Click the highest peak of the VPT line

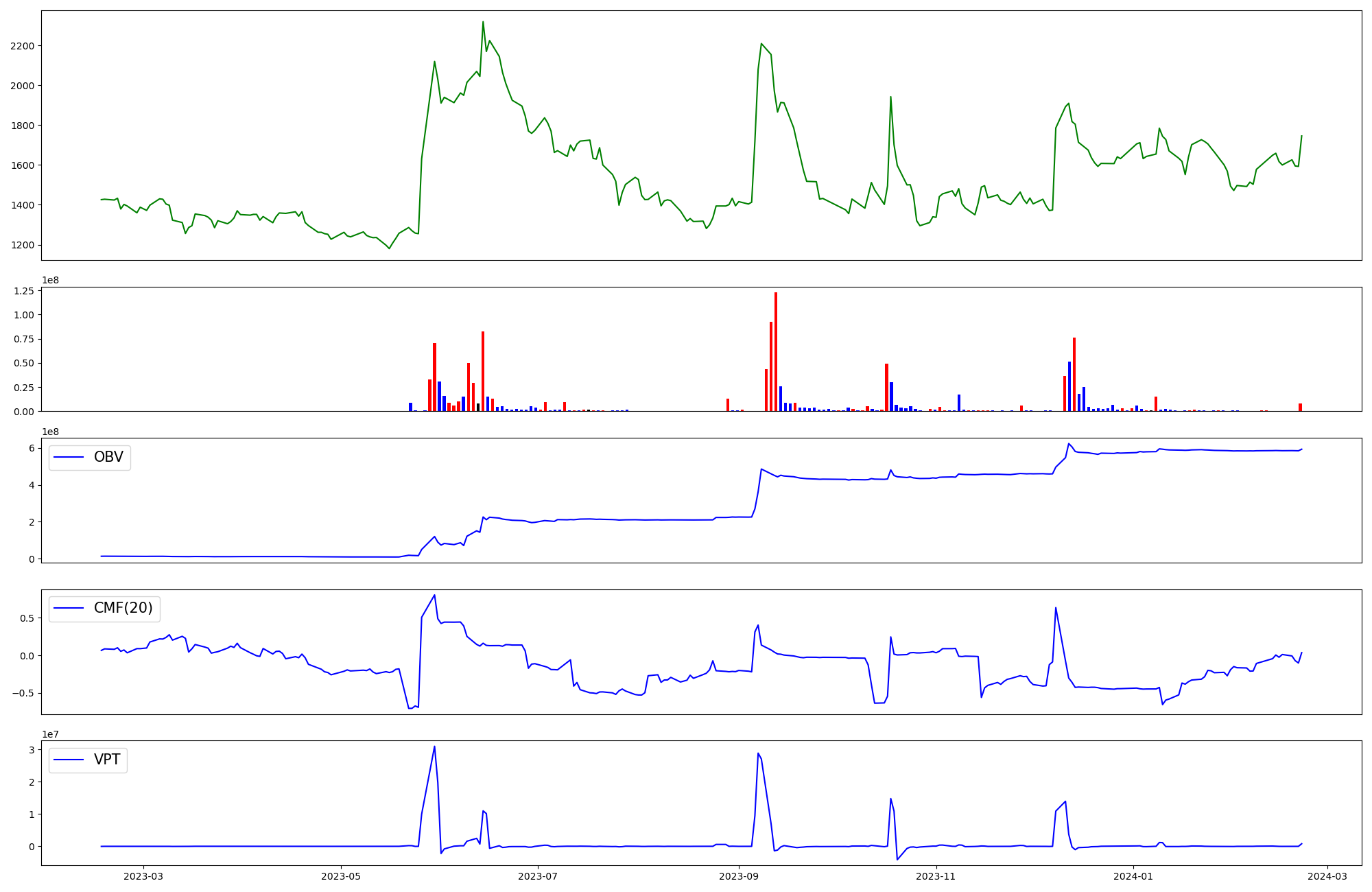(434, 747)
